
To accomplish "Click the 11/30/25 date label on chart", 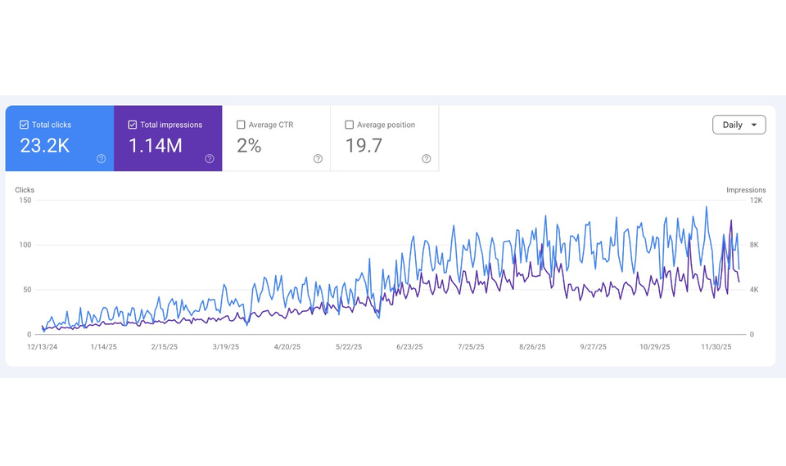I will (716, 347).
